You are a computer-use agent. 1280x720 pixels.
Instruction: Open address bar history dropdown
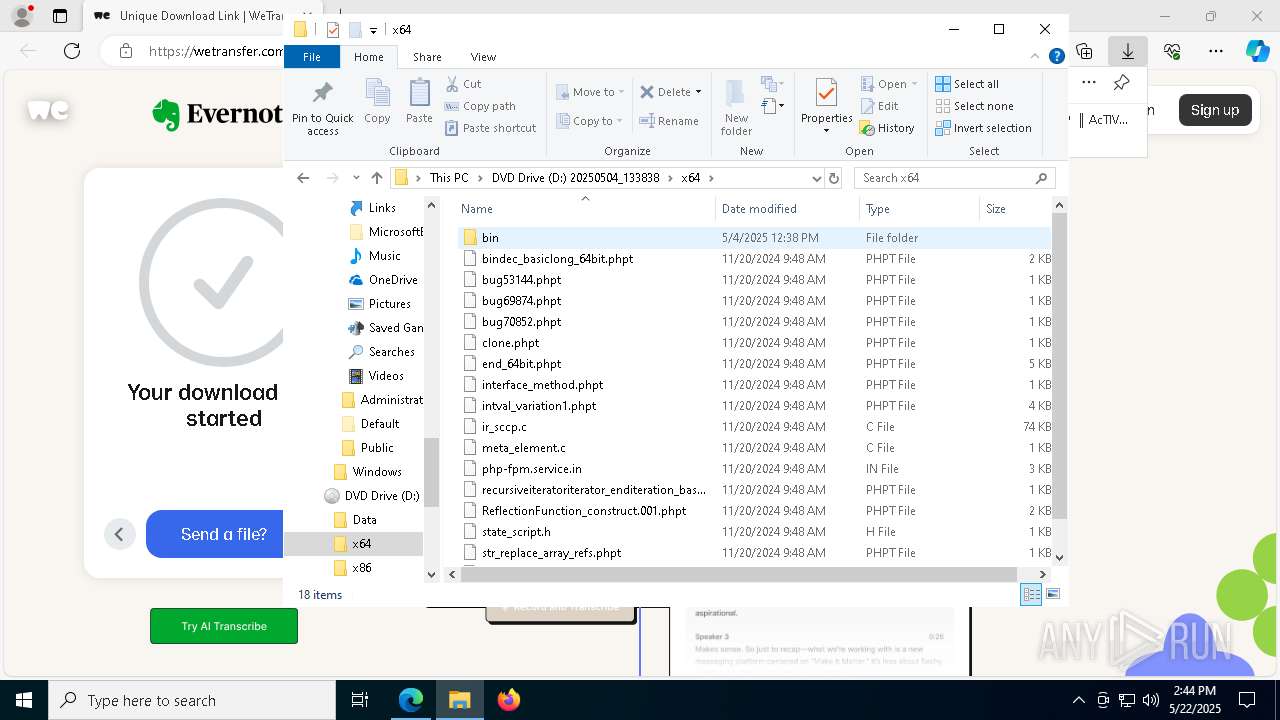[x=816, y=178]
